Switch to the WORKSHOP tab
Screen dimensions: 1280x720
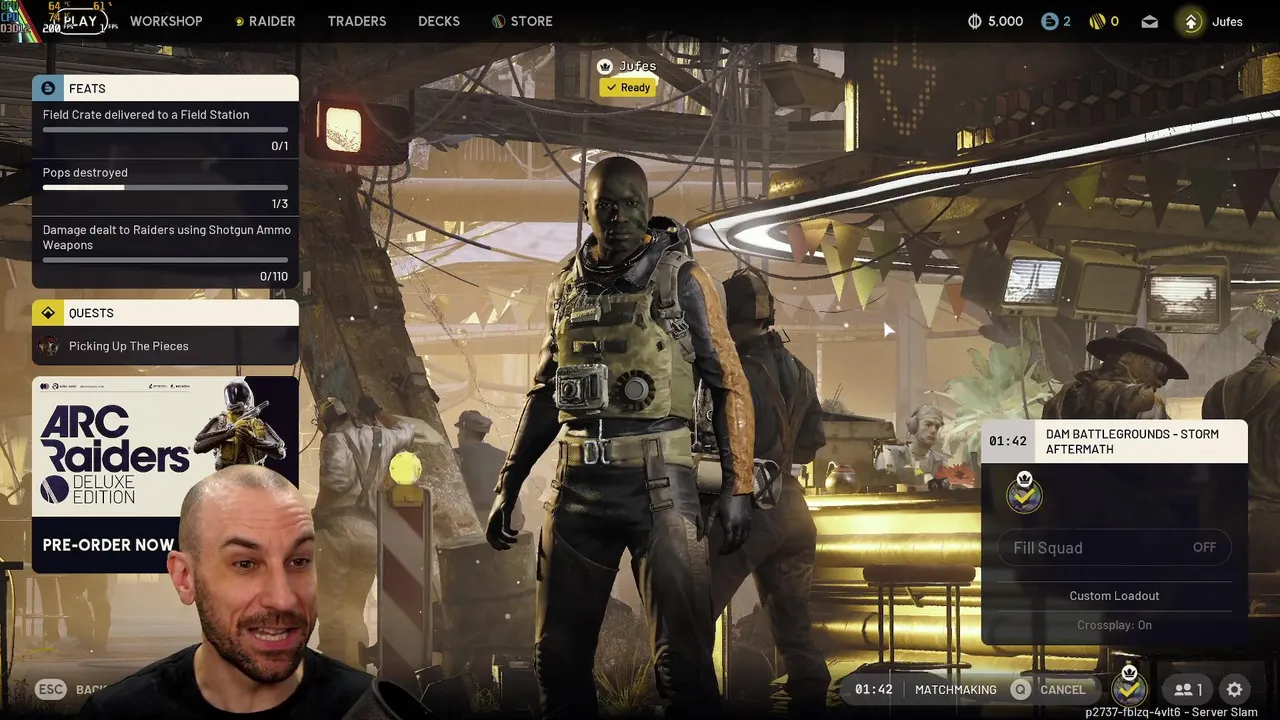pyautogui.click(x=166, y=21)
